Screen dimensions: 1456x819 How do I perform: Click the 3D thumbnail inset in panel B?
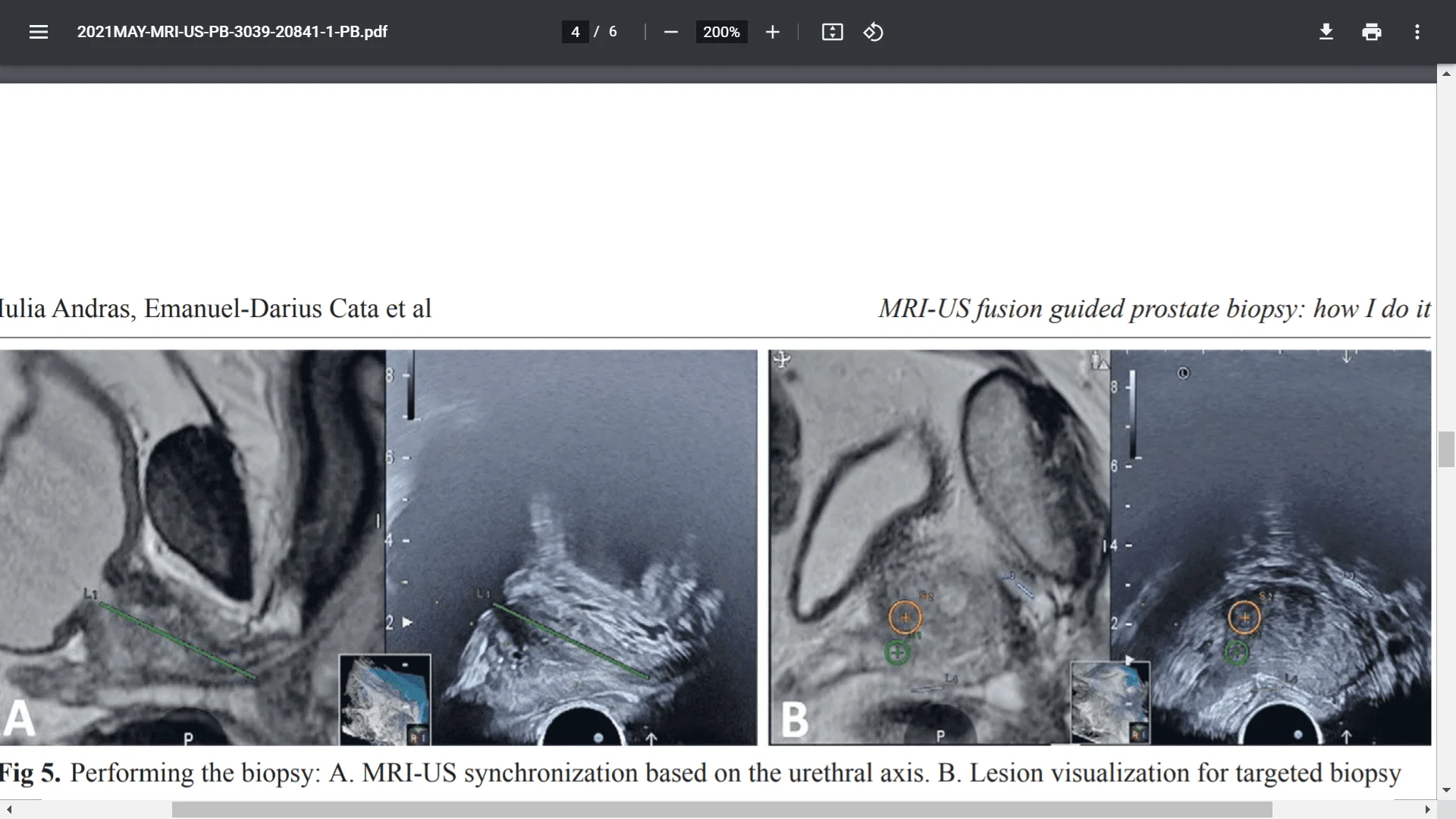tap(1110, 702)
